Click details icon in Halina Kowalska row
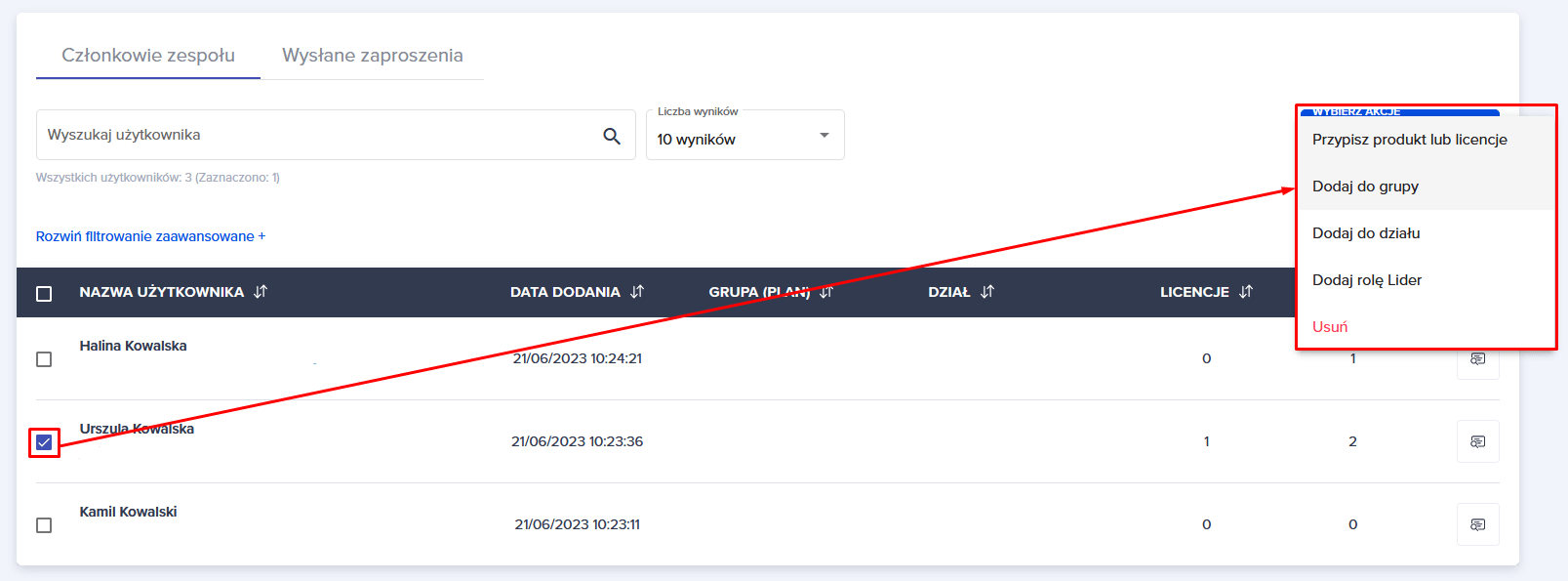Screen dimensions: 1568x581 [1477, 360]
